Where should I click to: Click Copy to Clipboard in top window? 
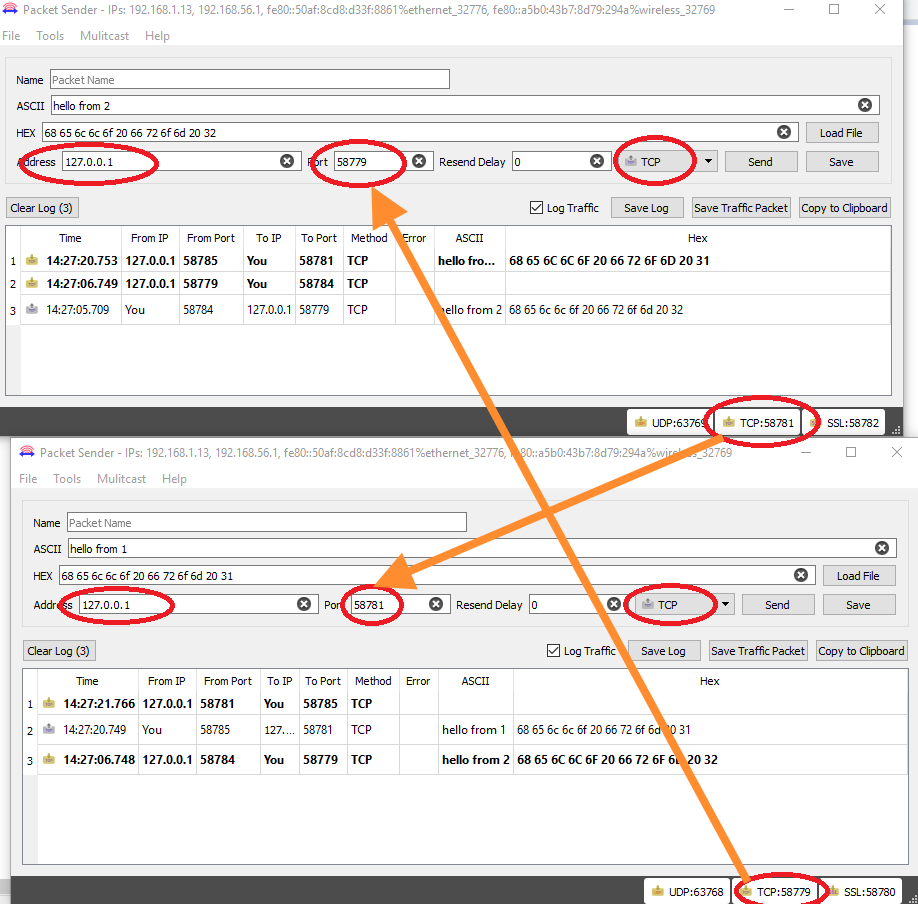[x=844, y=208]
